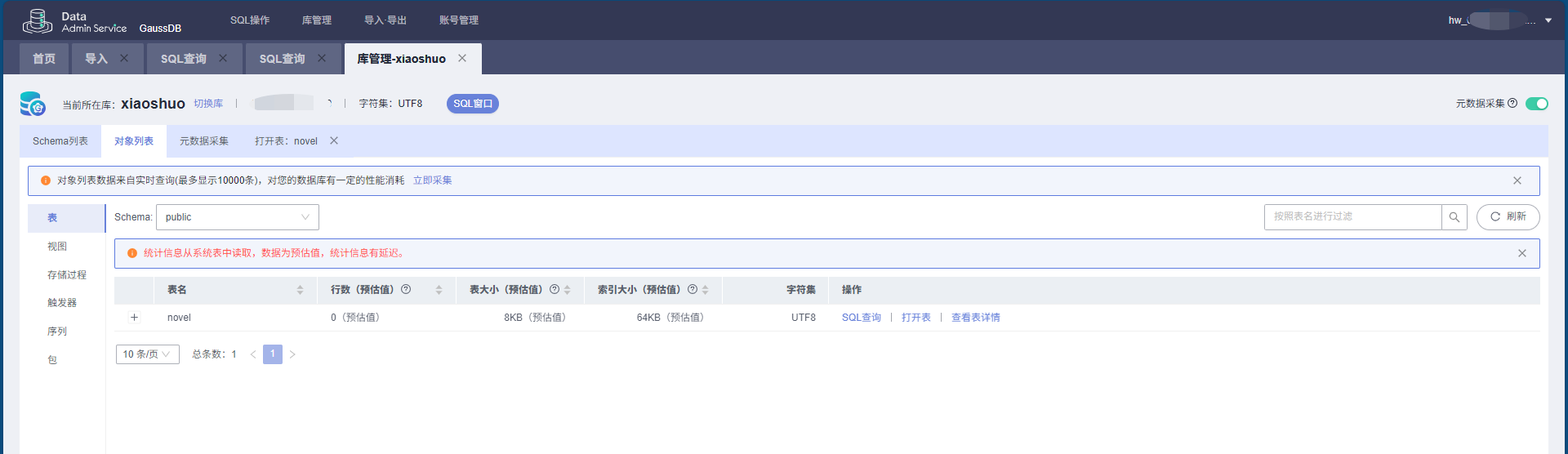This screenshot has width=1568, height=454.
Task: Click the 8KB table size cell
Action: 535,318
